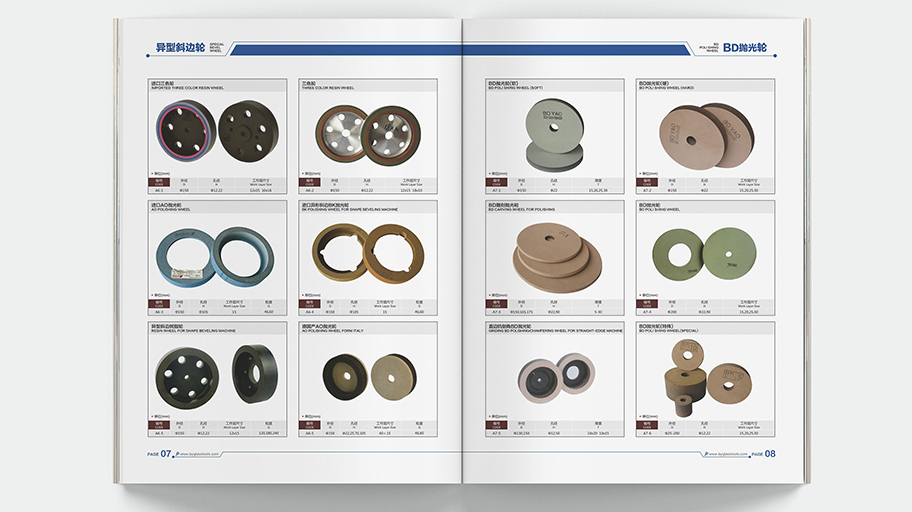Viewport: 912px width, 512px height.
Task: Click the CHAMFERING WHEEL FOR STRAIGHT-EDGE MACHINE title
Action: (x=555, y=330)
